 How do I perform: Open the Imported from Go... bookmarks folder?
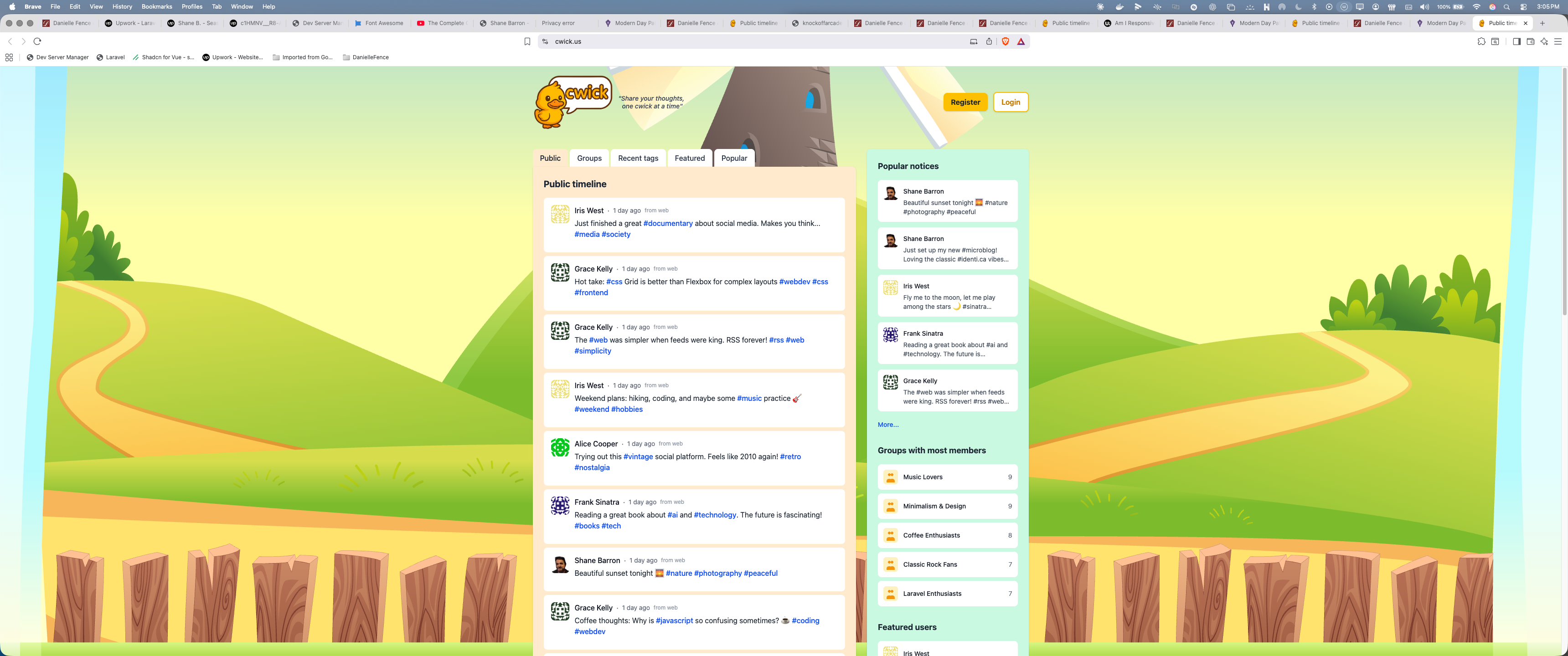(303, 57)
